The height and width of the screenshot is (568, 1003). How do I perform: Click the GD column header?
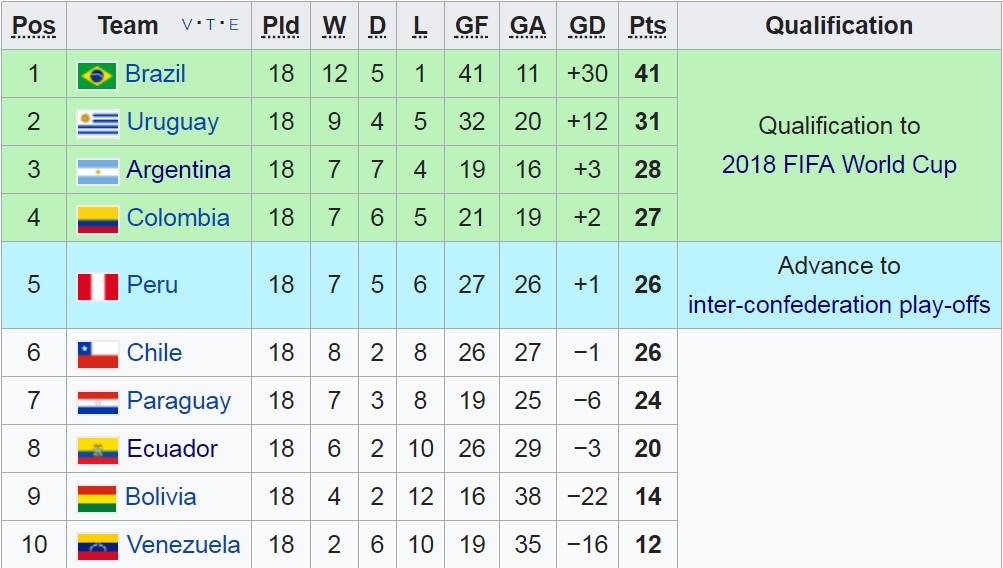[587, 26]
